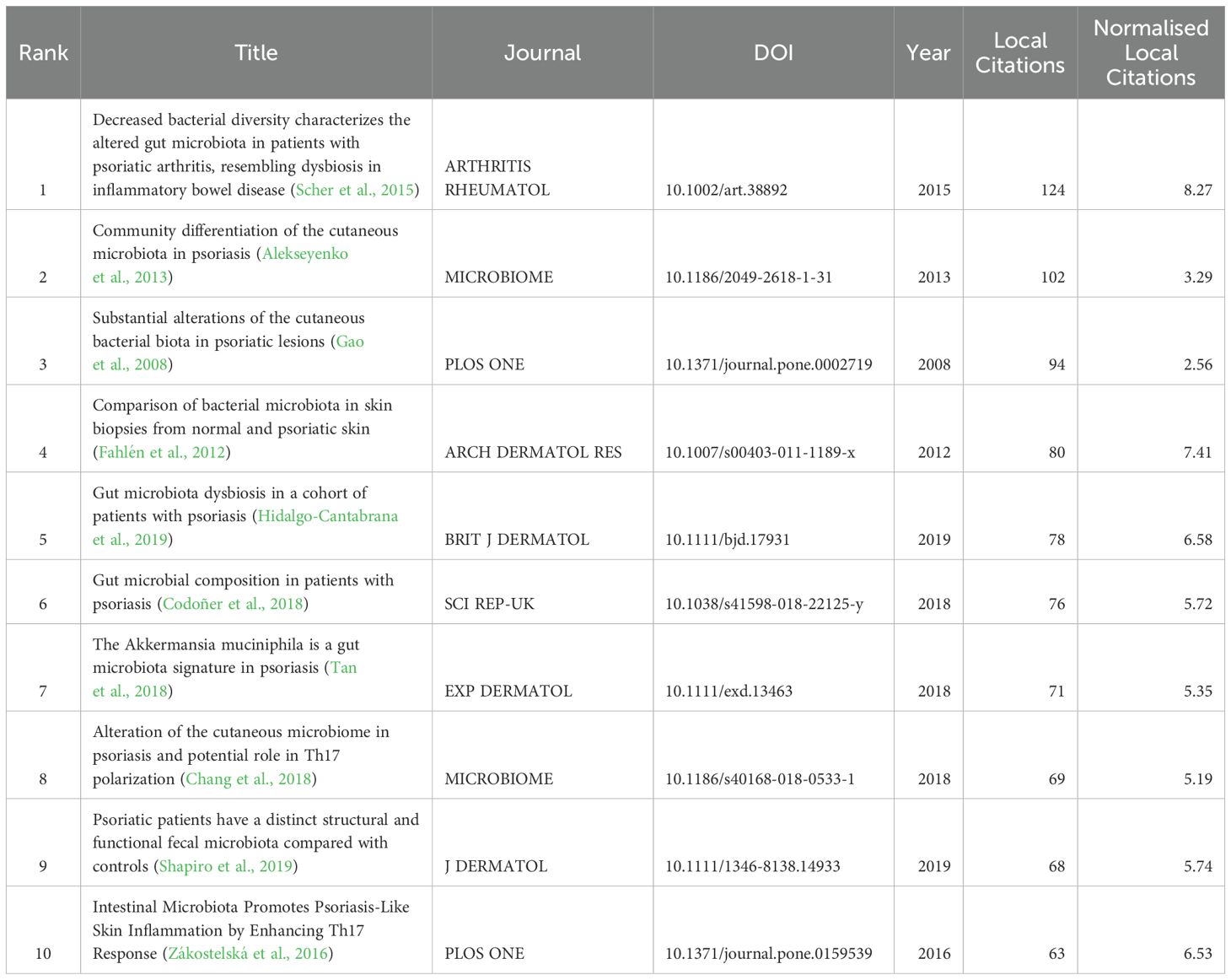Select journal EXP DERMATOL

[x=508, y=692]
